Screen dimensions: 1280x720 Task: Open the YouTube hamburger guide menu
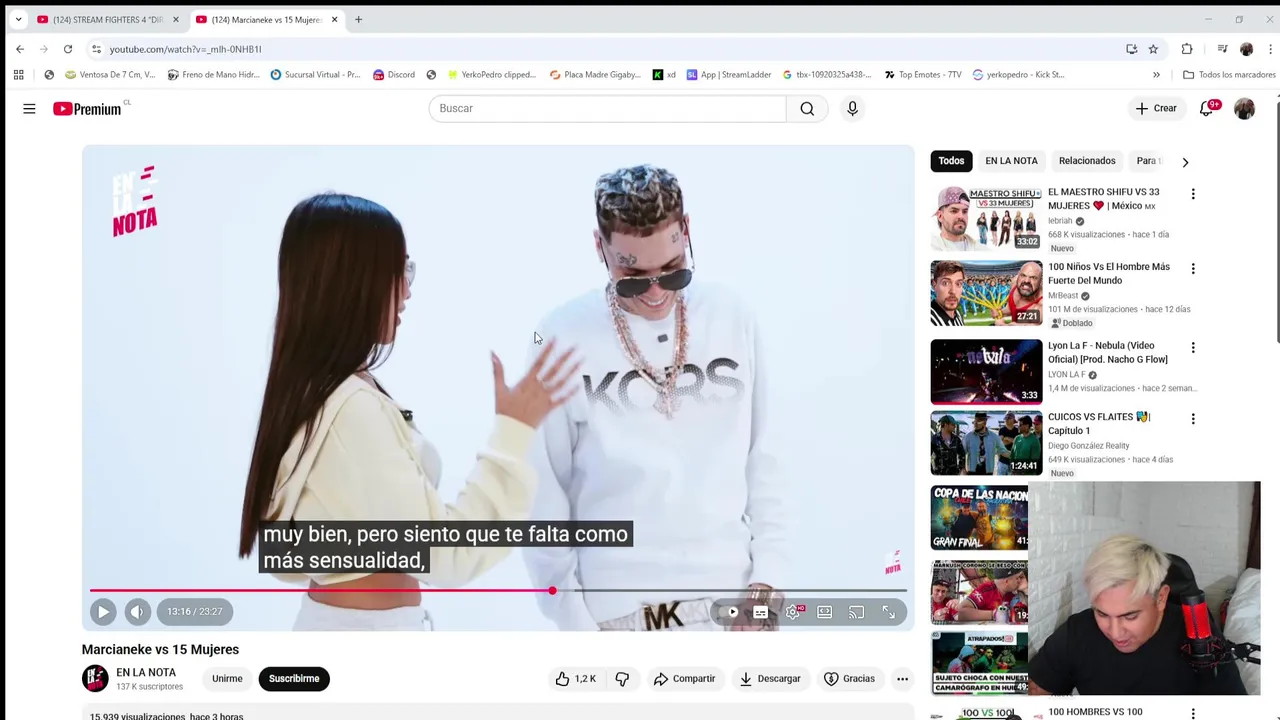click(29, 108)
